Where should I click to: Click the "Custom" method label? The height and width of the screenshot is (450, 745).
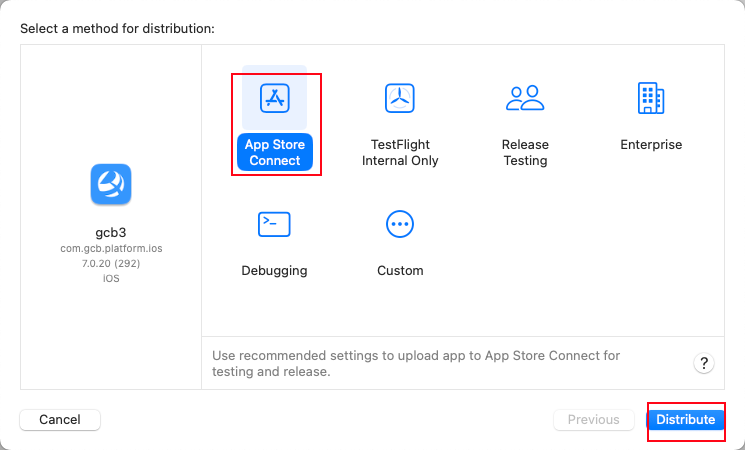(400, 271)
